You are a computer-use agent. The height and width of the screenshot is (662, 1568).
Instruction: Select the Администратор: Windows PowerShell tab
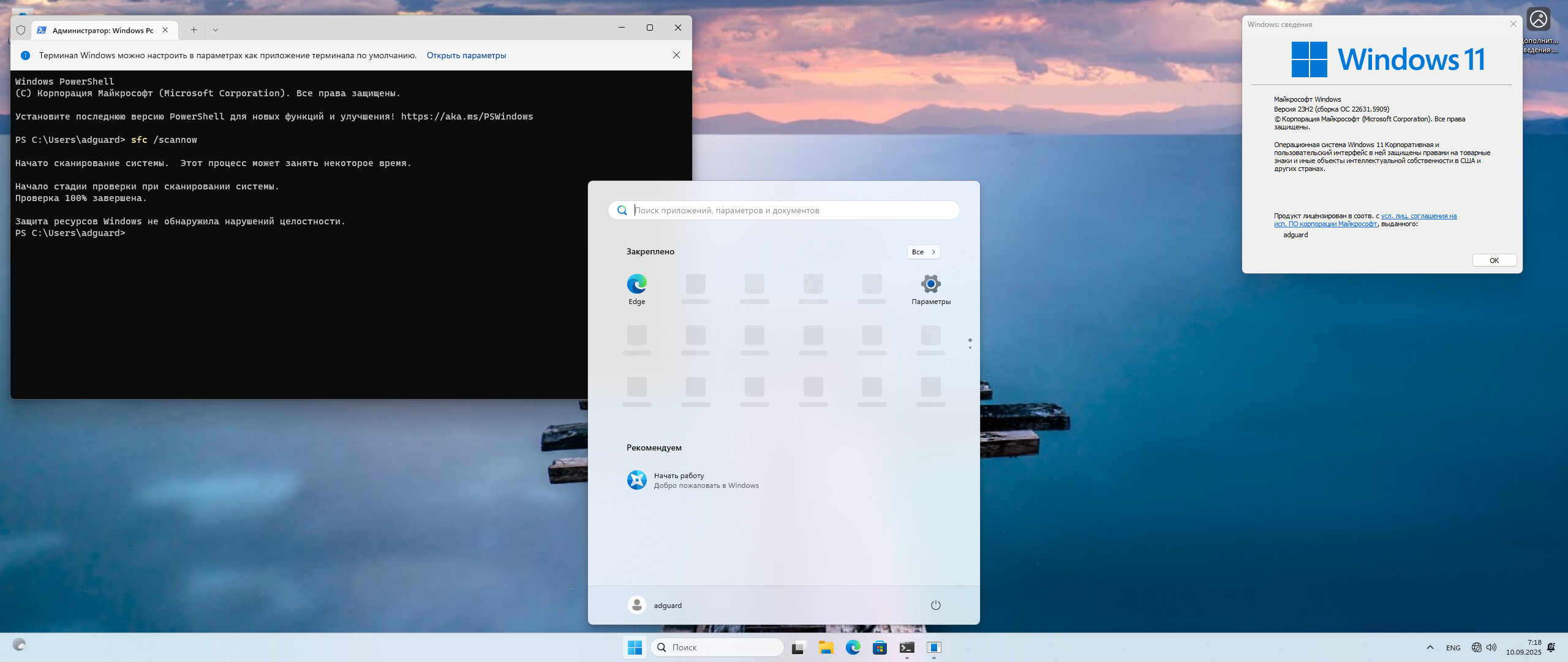point(103,30)
